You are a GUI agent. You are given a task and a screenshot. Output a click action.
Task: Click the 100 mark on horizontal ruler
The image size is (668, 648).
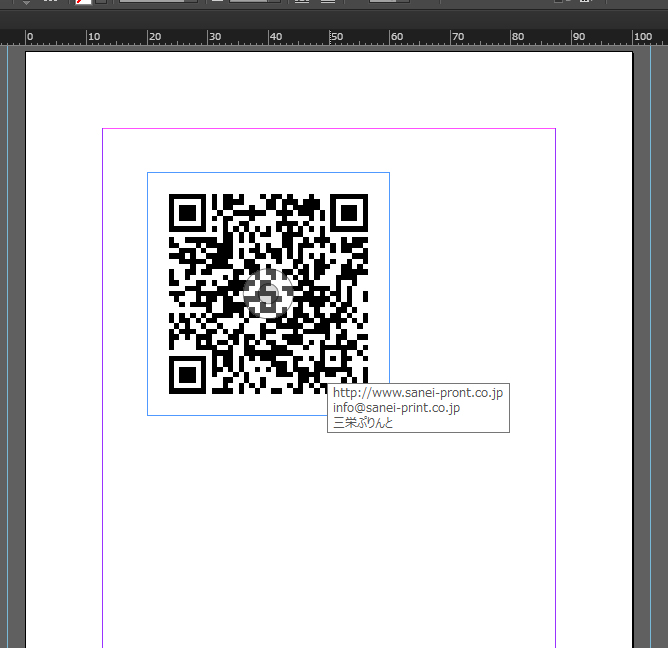point(643,37)
